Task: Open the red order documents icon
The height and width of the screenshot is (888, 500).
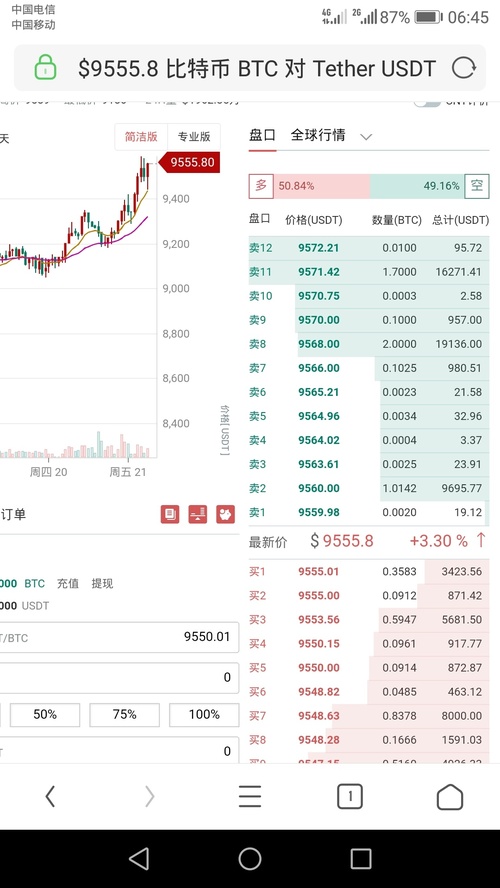Action: [x=170, y=514]
